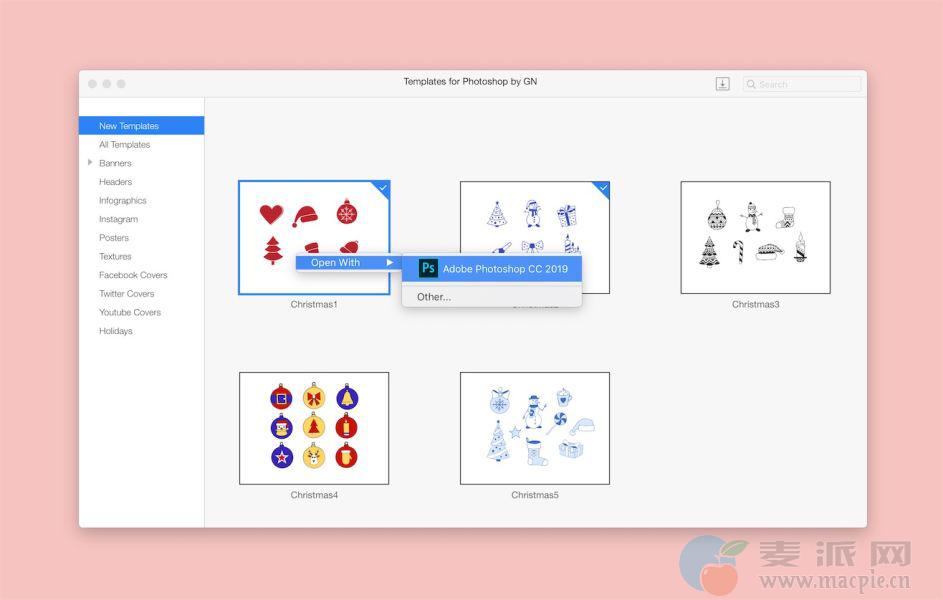This screenshot has height=600, width=943.
Task: Open the Youtube Covers category
Action: (x=130, y=312)
